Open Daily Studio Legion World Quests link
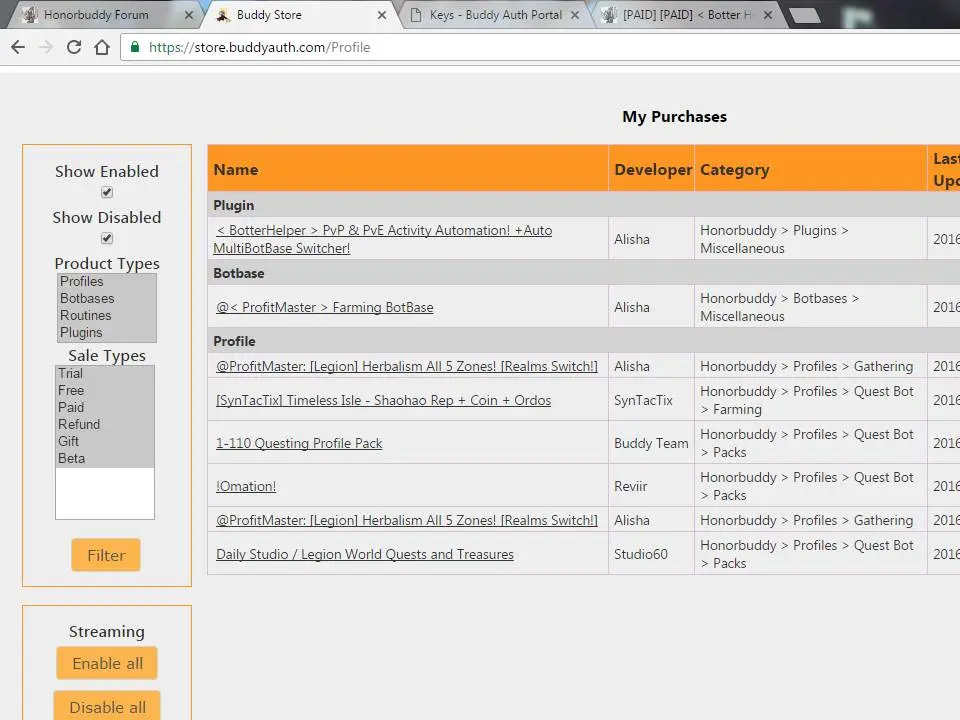This screenshot has width=960, height=720. [365, 554]
